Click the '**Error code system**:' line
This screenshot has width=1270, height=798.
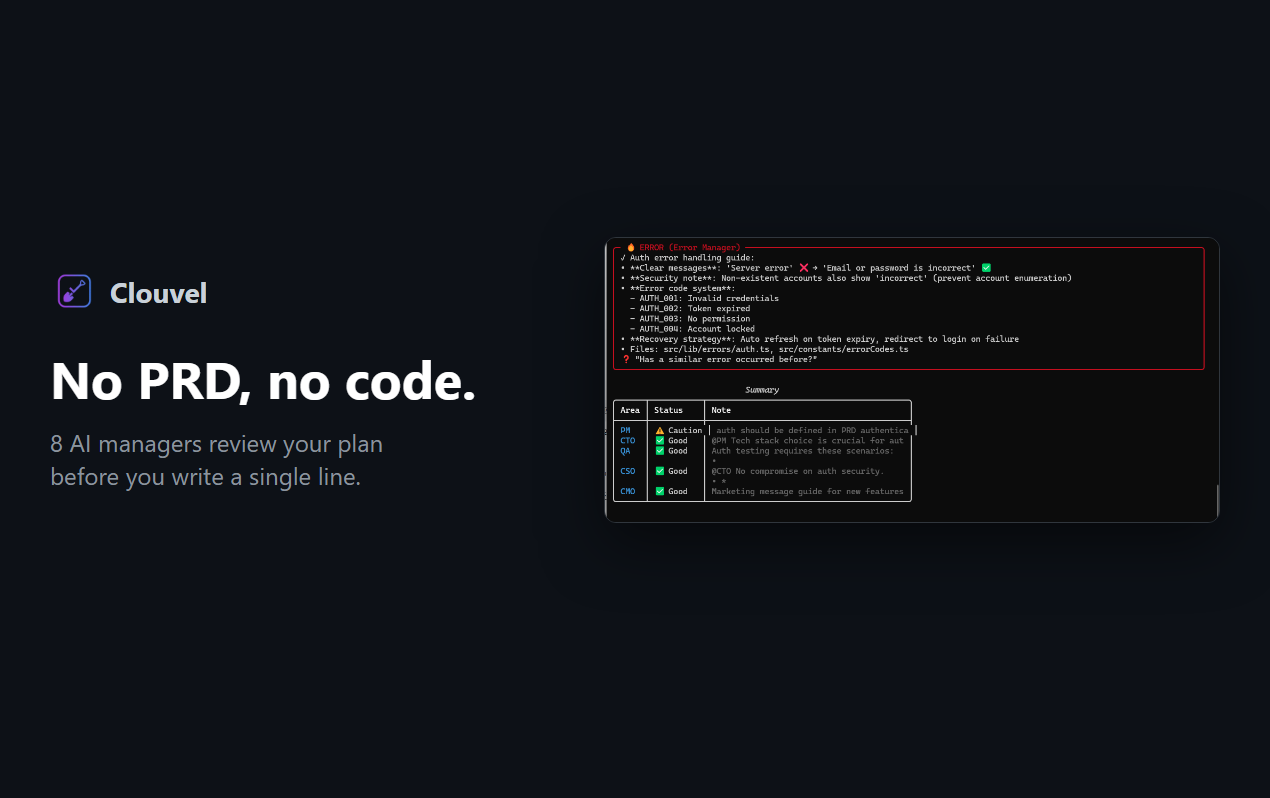coord(677,288)
